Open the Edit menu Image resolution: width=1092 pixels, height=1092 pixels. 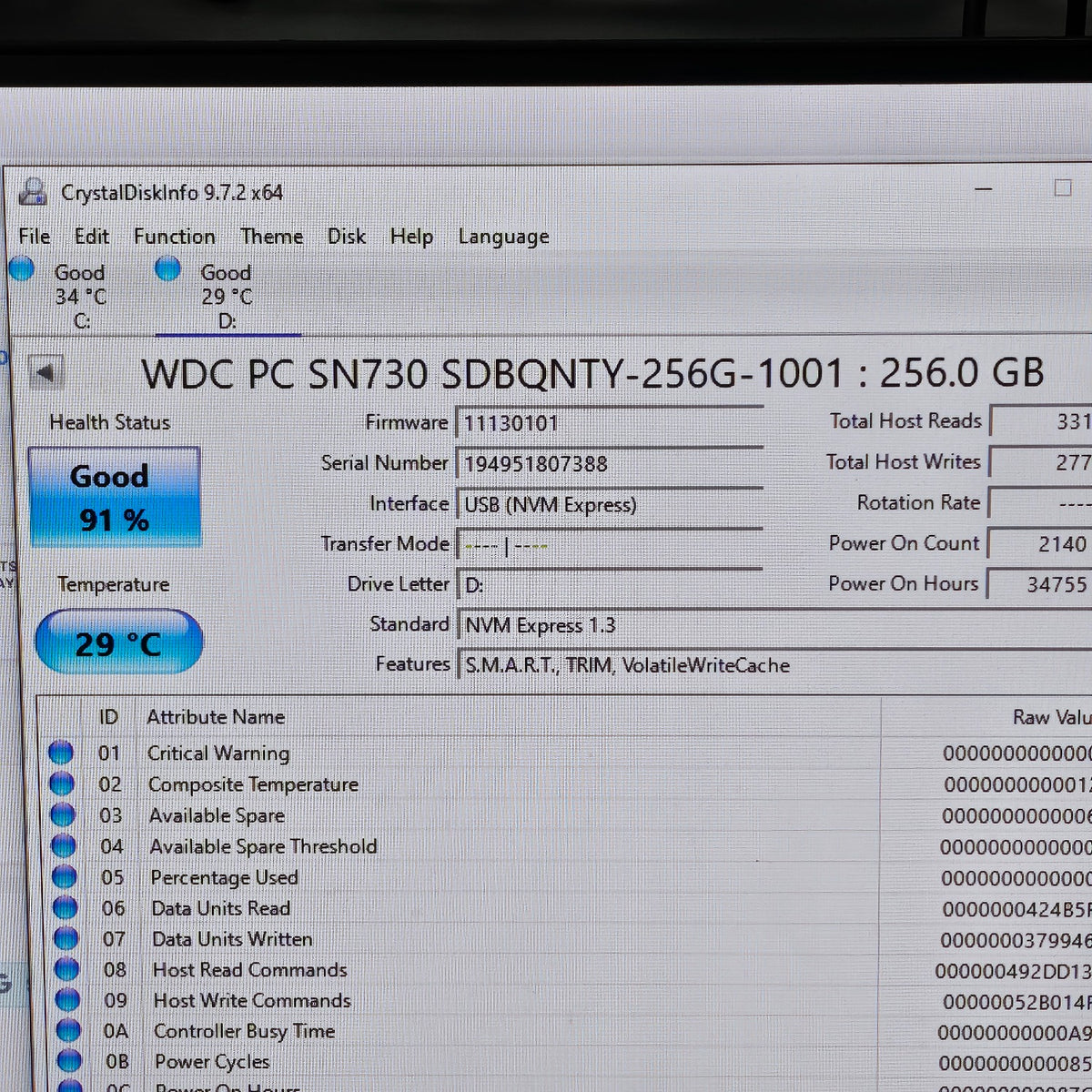click(91, 237)
